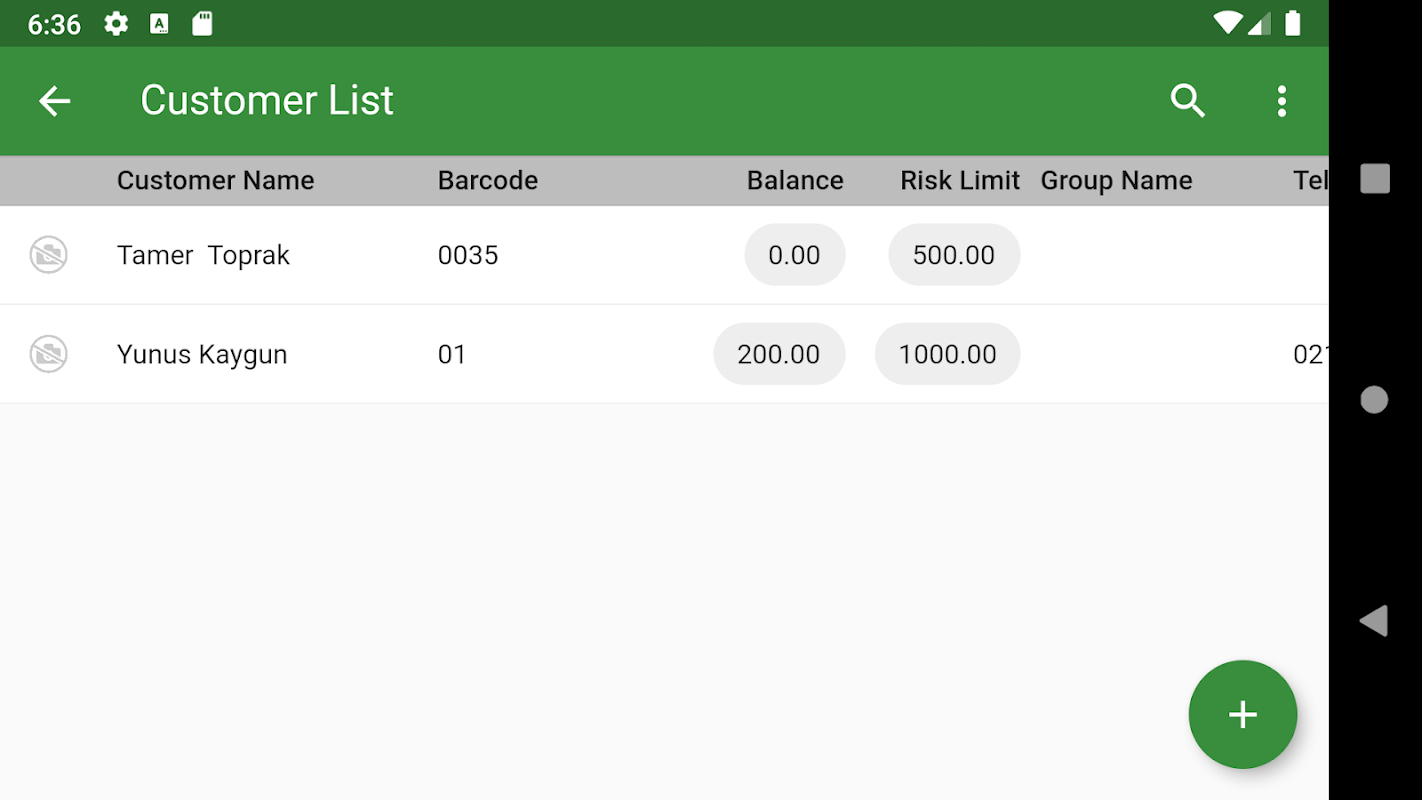
Task: Click the Group Name column header
Action: pyautogui.click(x=1116, y=180)
